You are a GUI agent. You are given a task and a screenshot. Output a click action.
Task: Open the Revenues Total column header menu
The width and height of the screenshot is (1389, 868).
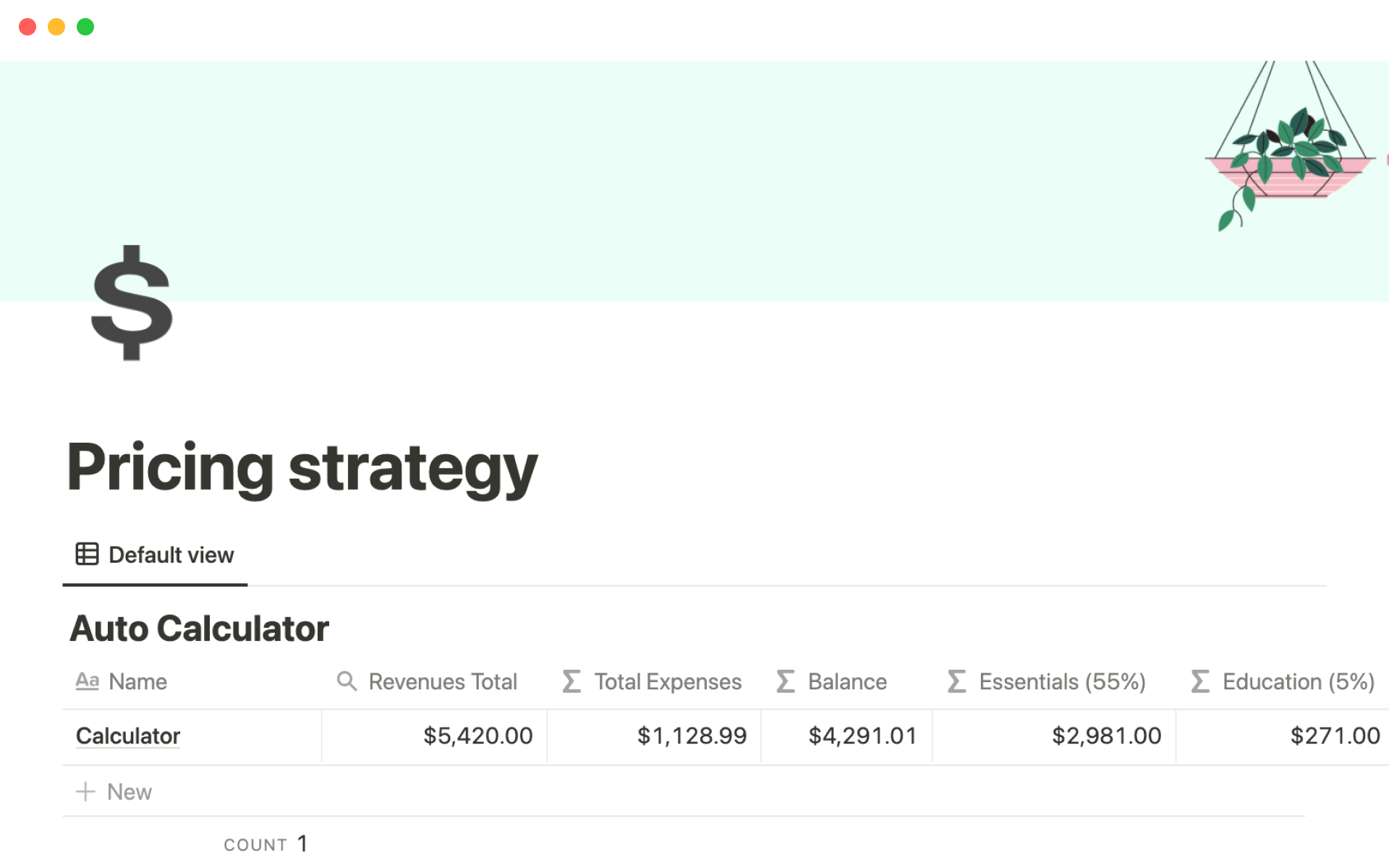(443, 681)
